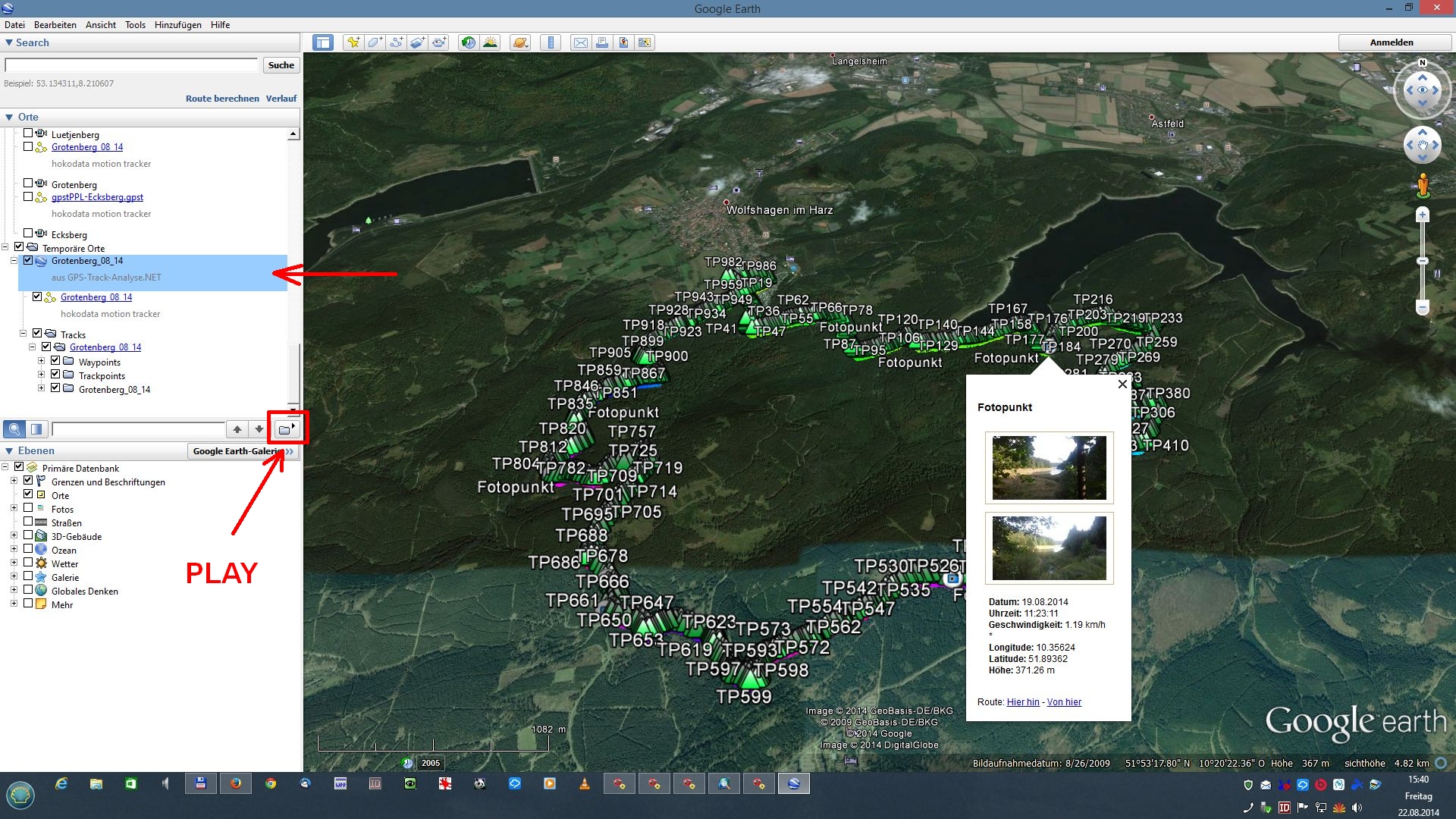The height and width of the screenshot is (819, 1456).
Task: Click the zoom slider handle
Action: coord(1423,261)
